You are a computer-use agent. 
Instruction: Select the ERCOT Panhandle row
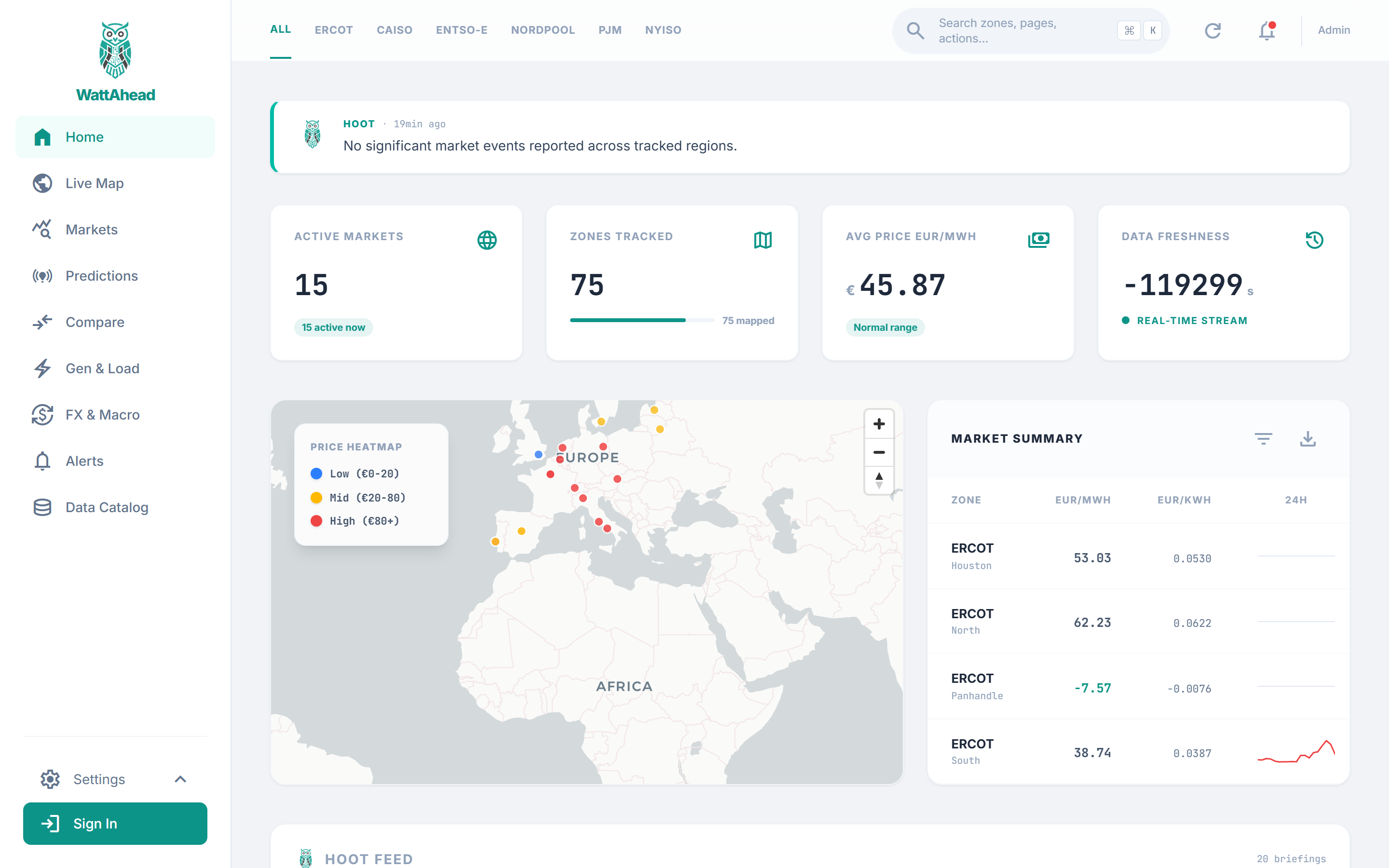[x=1139, y=687]
